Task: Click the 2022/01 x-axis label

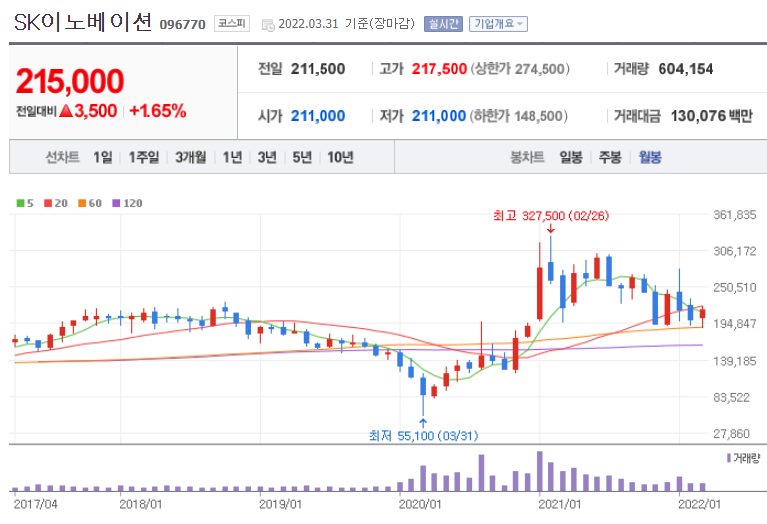Action: tap(699, 504)
